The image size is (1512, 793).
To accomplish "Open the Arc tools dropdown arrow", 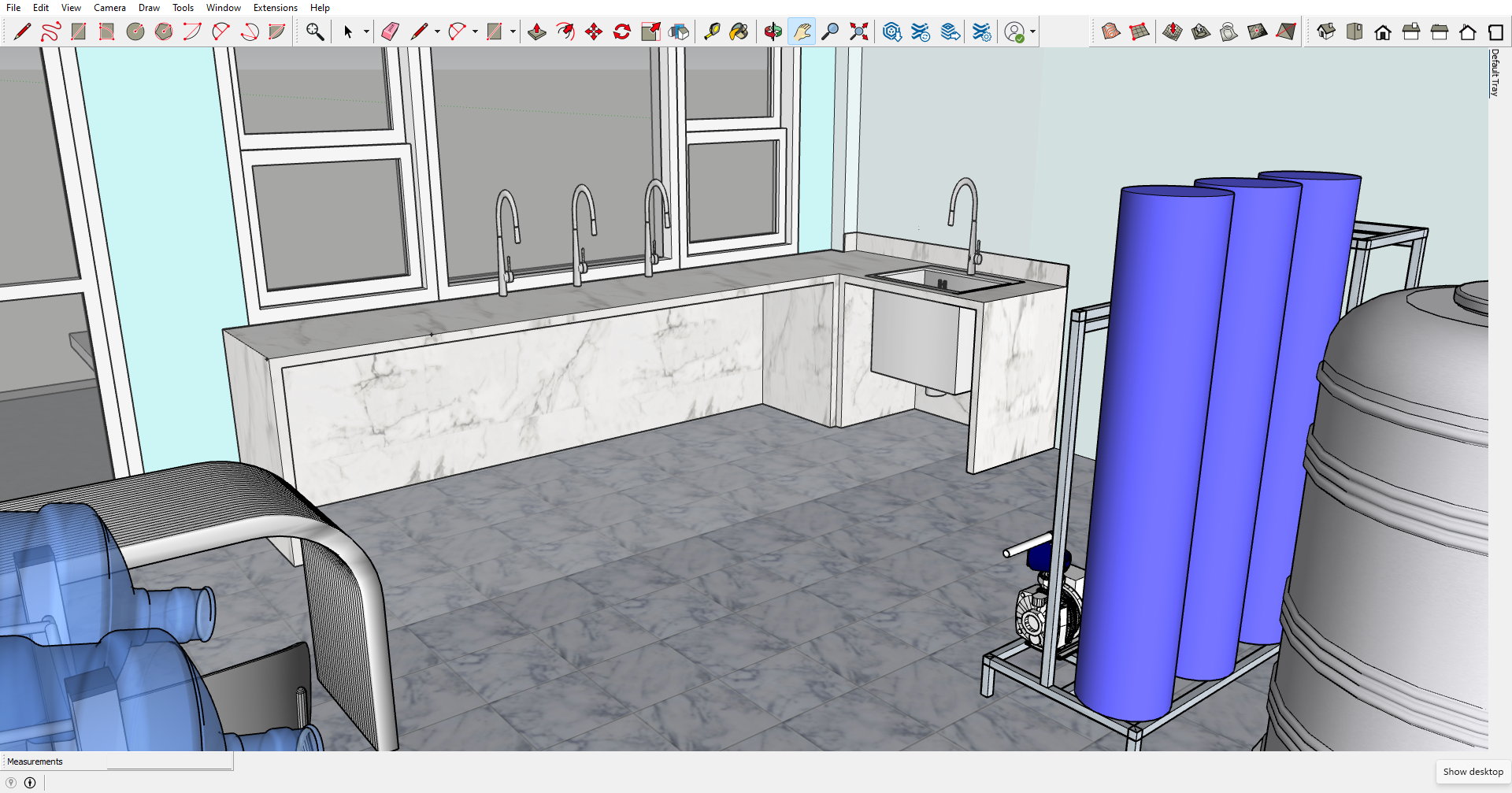I will (475, 31).
